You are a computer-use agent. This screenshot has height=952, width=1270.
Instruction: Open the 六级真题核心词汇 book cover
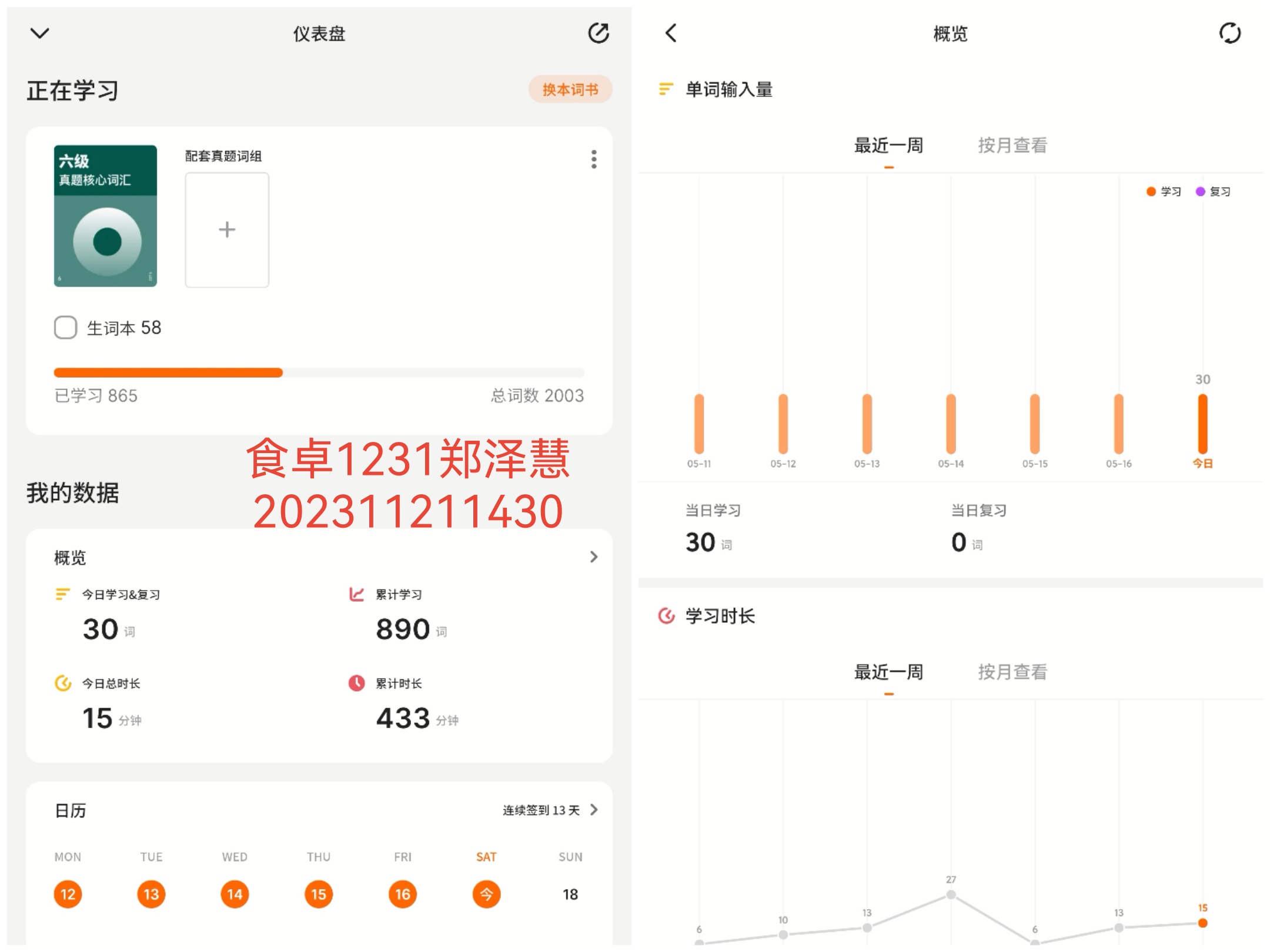point(106,216)
